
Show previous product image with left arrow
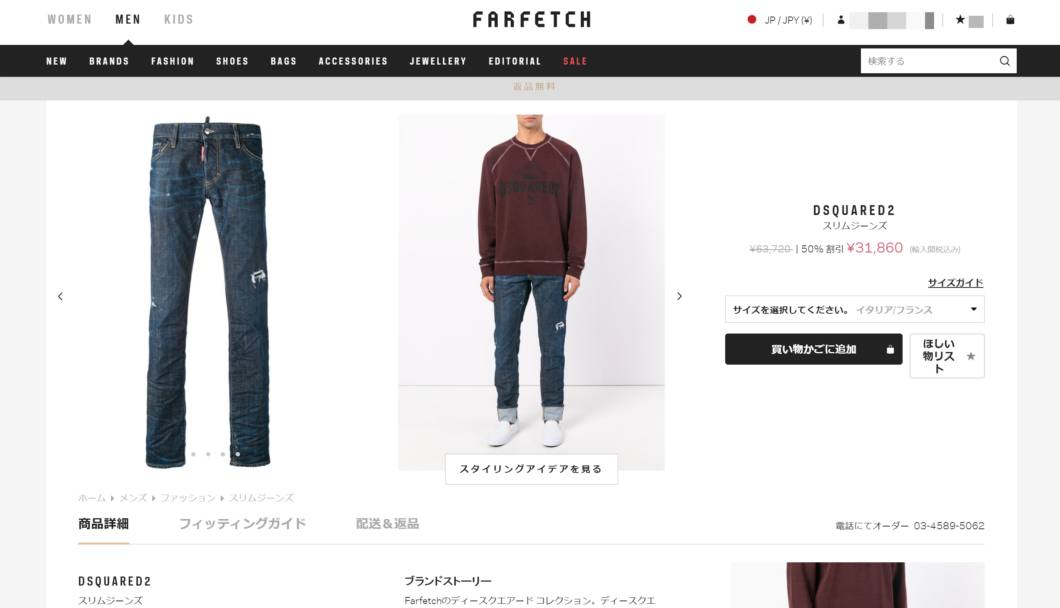tap(60, 296)
